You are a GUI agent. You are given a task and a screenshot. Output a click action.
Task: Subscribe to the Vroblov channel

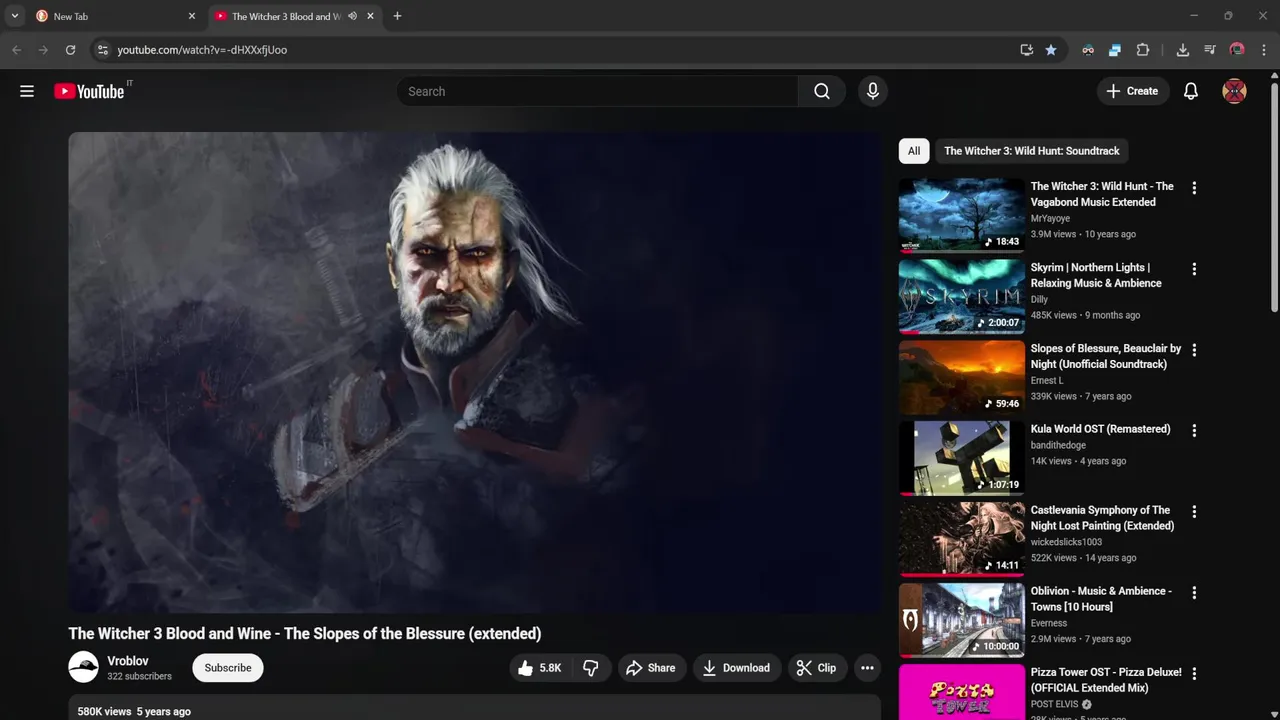pyautogui.click(x=228, y=668)
